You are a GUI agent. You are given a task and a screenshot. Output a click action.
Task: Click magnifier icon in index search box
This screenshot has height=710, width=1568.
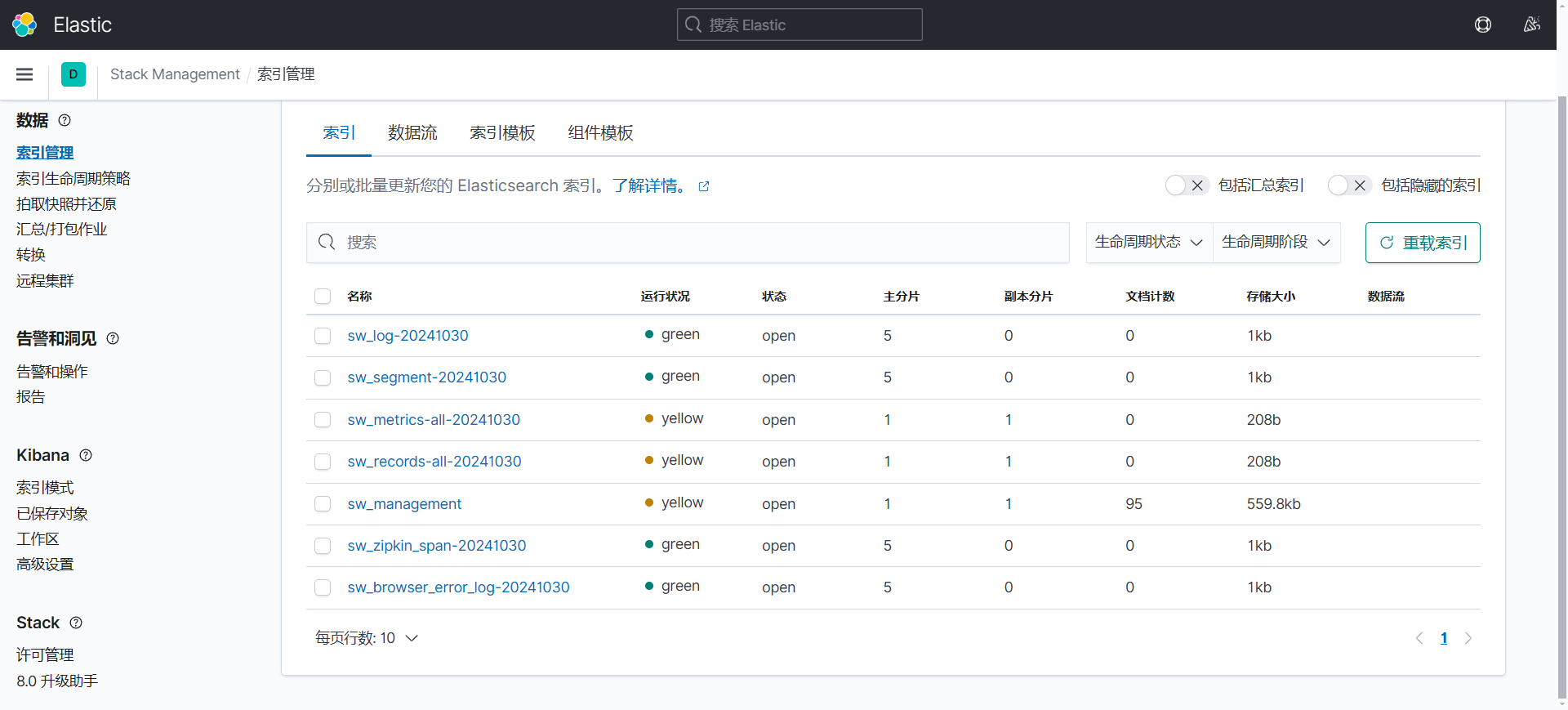327,242
